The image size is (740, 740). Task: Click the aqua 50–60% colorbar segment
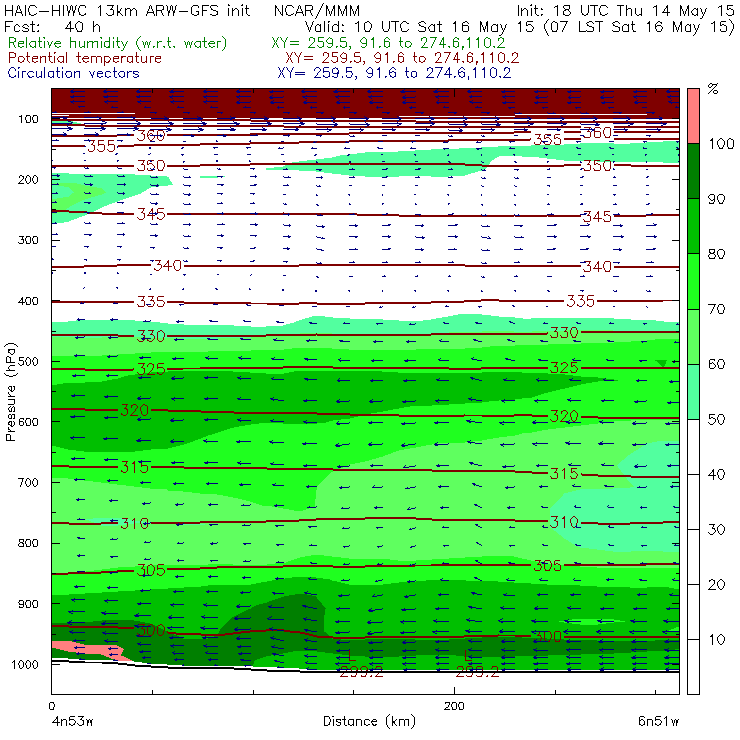693,392
